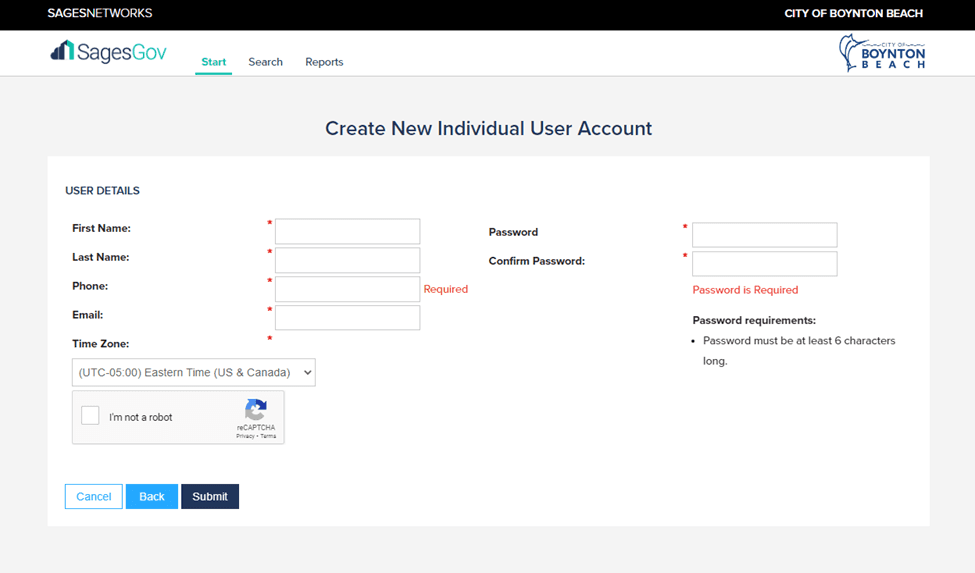
Task: Open the Time Zone dropdown
Action: 193,372
